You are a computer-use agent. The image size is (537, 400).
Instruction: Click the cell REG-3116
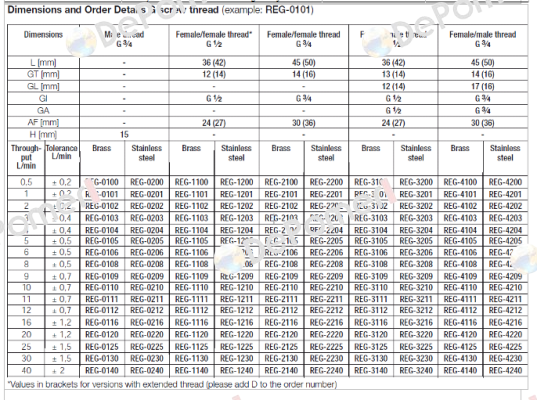pyautogui.click(x=371, y=323)
